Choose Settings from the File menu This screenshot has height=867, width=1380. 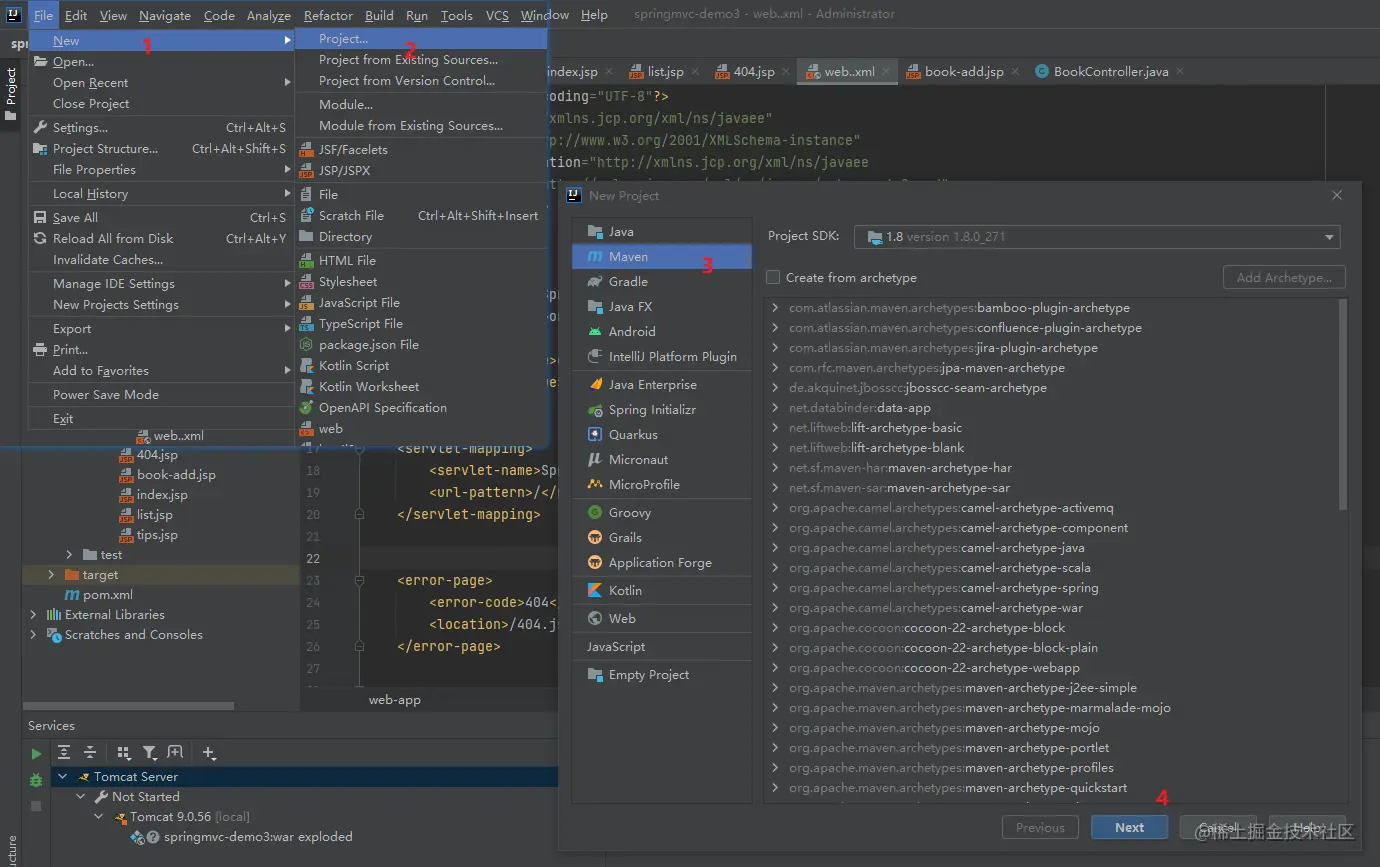click(80, 128)
